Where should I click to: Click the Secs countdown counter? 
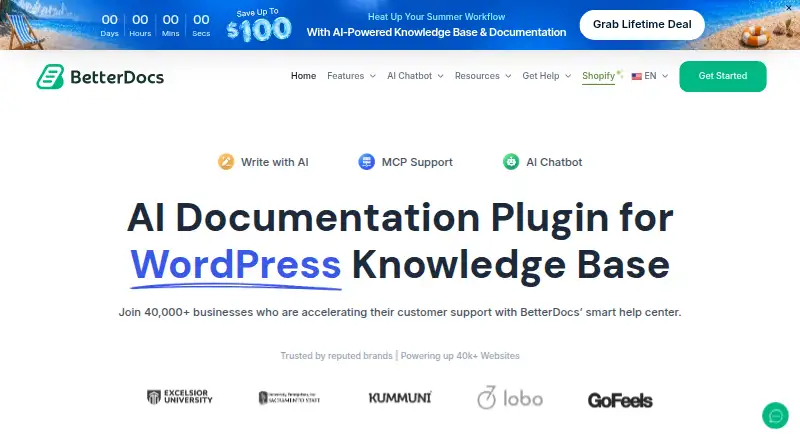tap(201, 25)
